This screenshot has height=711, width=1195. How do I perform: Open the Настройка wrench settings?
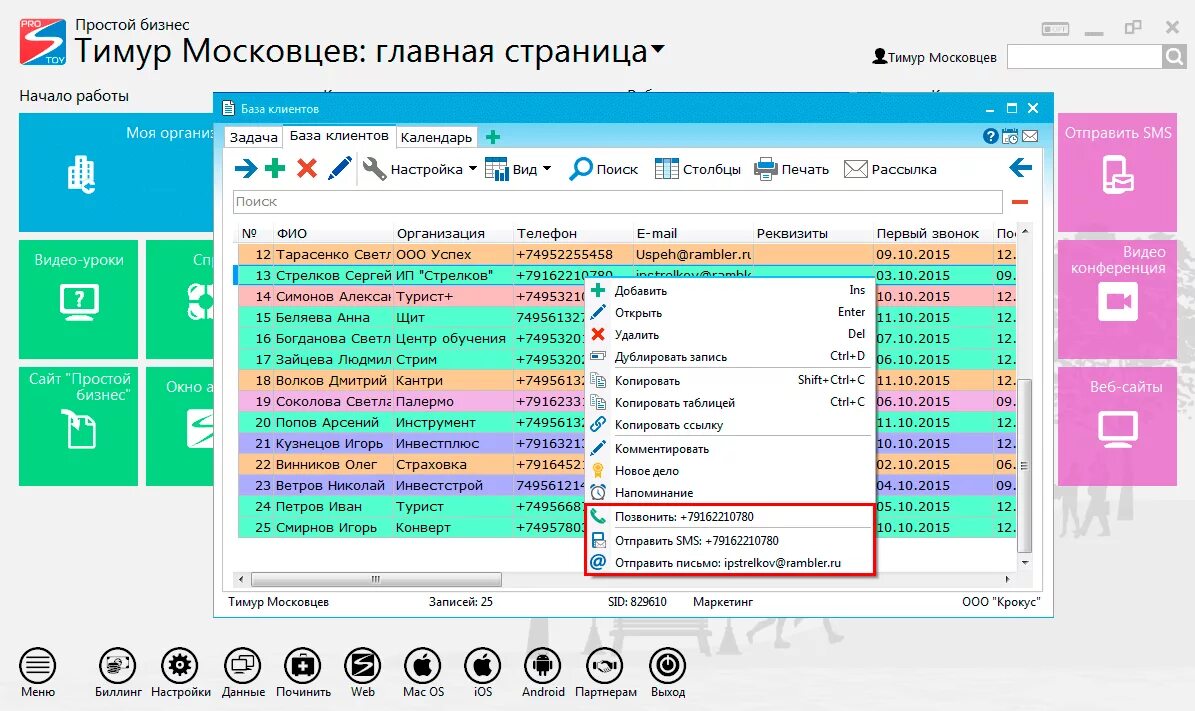pyautogui.click(x=412, y=169)
